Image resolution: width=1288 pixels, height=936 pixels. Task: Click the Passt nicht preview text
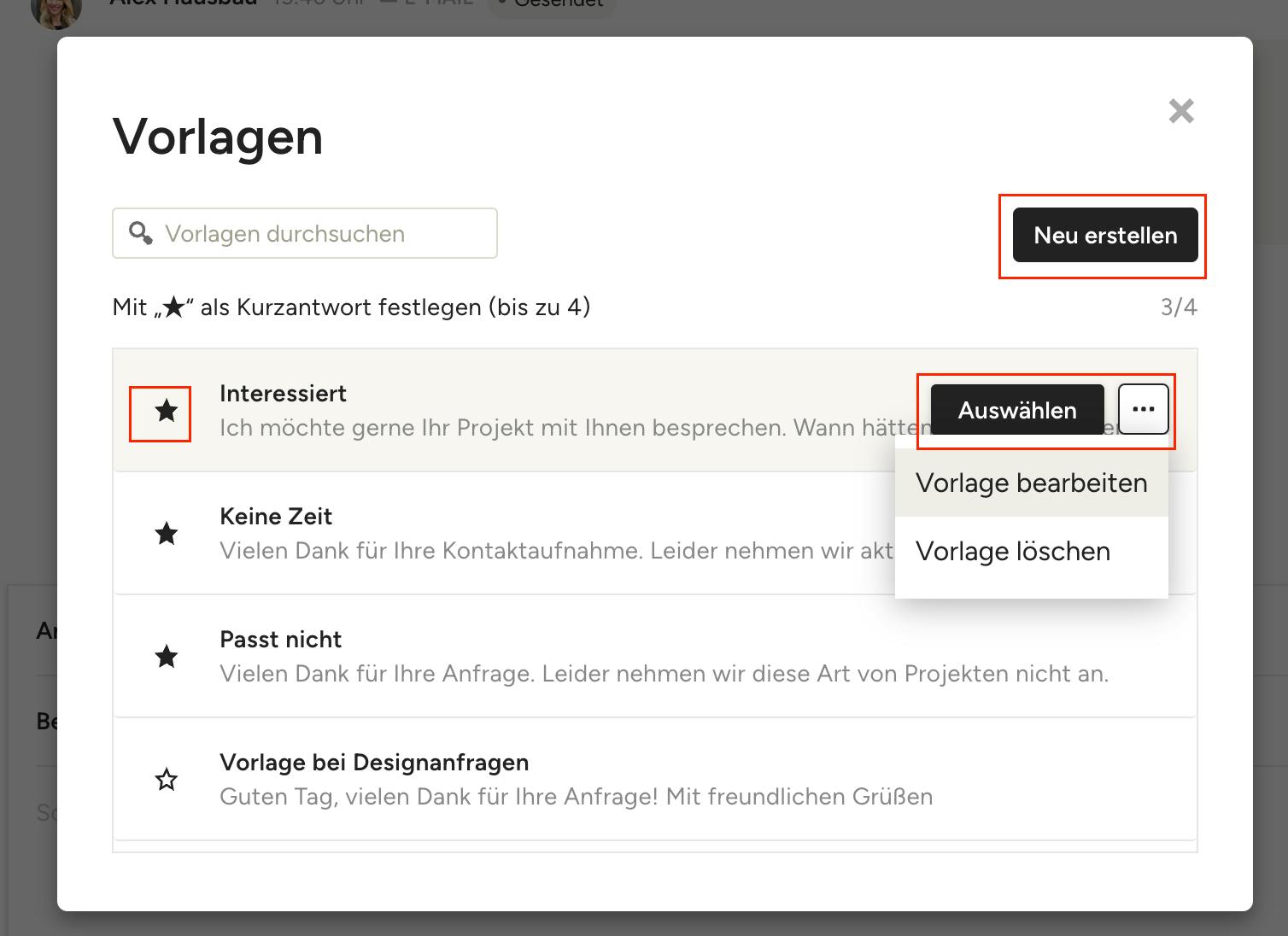point(663,674)
